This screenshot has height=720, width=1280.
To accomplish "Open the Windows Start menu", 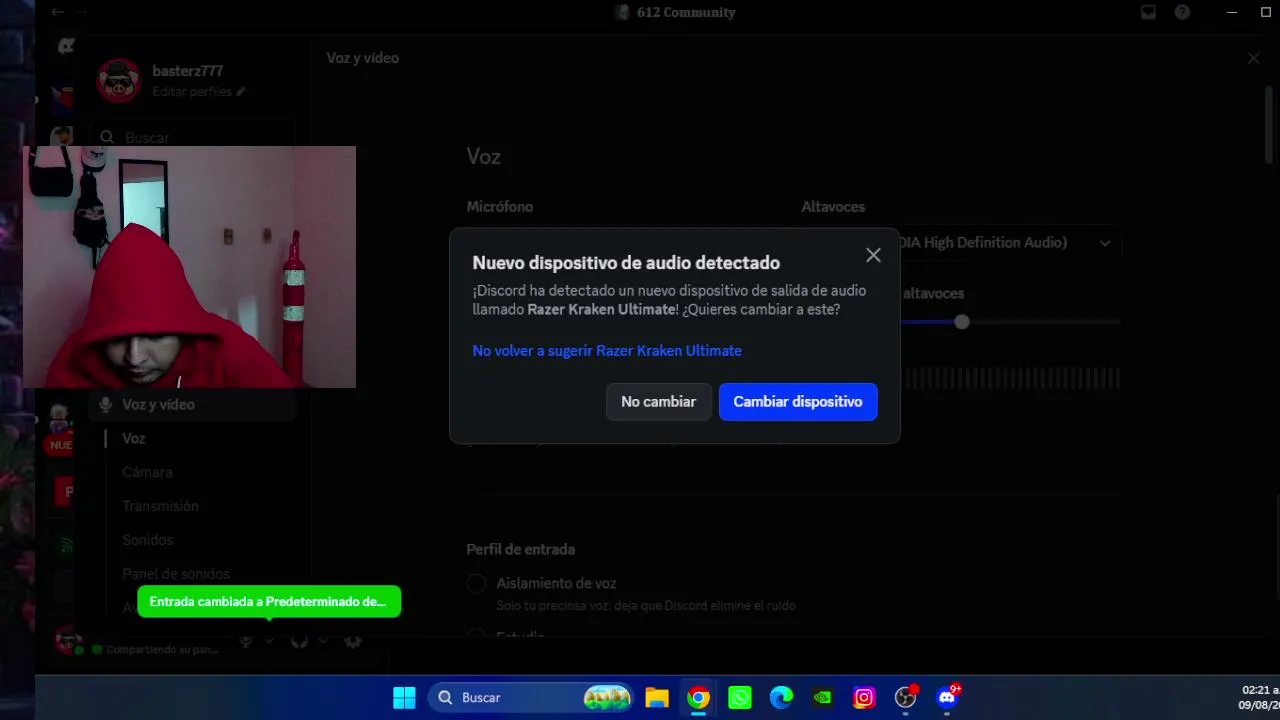I will click(404, 697).
